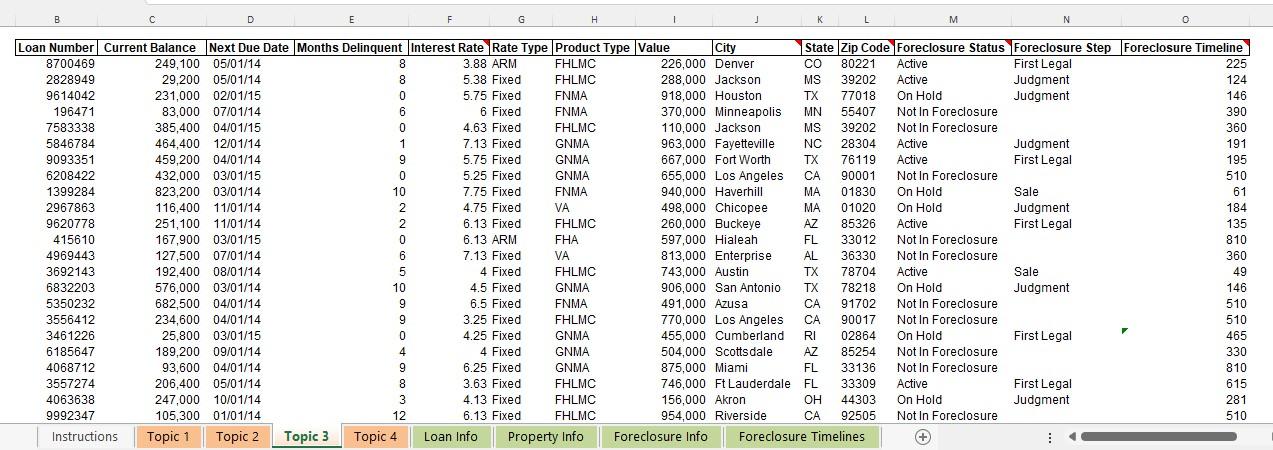Image resolution: width=1273 pixels, height=450 pixels.
Task: Select column J header
Action: coord(756,19)
